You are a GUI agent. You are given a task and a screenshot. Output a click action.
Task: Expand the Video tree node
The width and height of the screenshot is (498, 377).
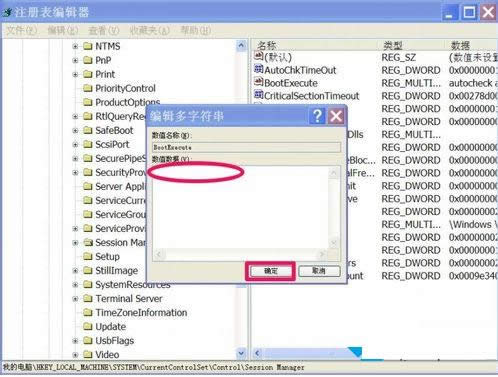click(x=75, y=355)
